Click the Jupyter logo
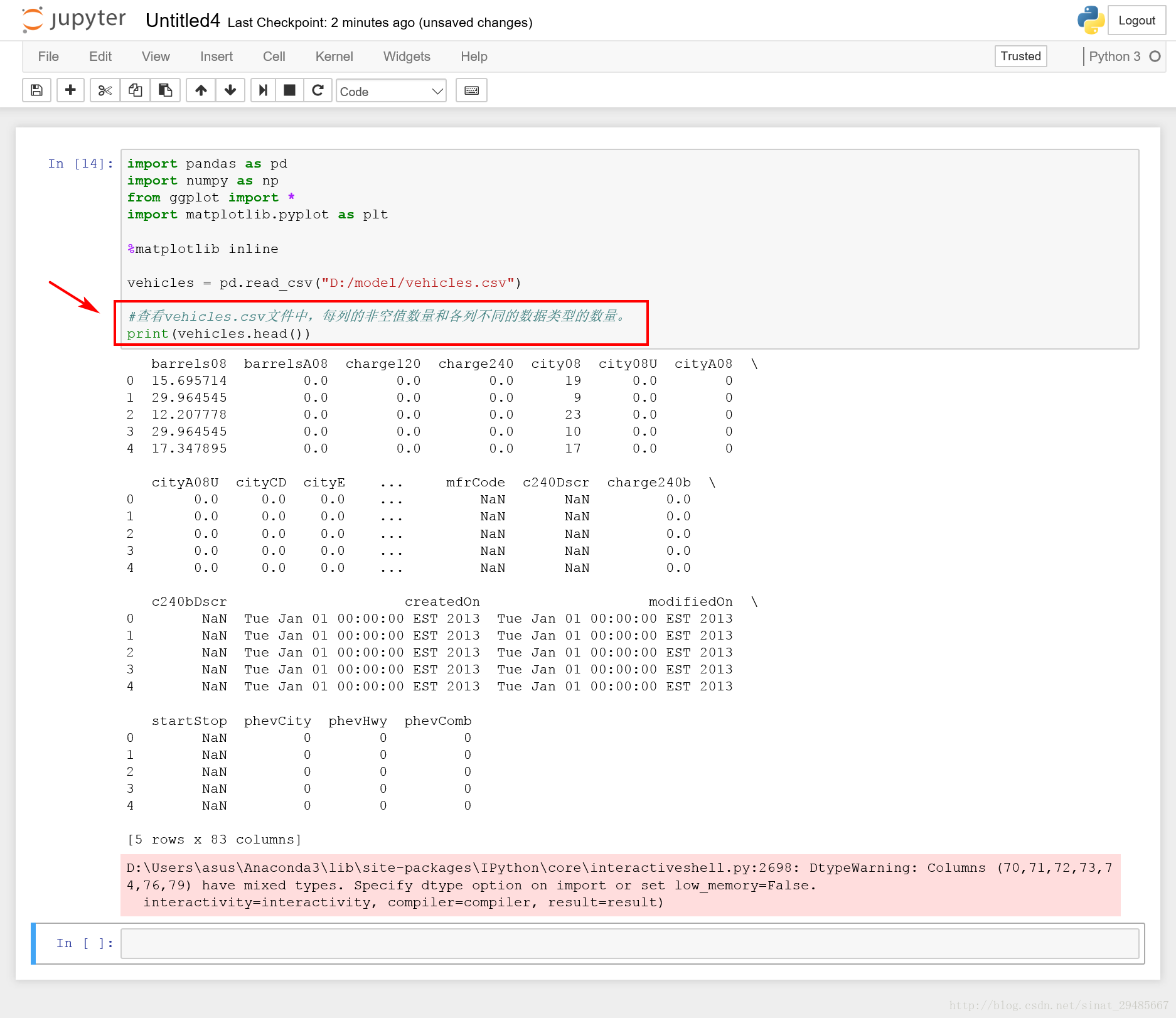 [x=74, y=19]
